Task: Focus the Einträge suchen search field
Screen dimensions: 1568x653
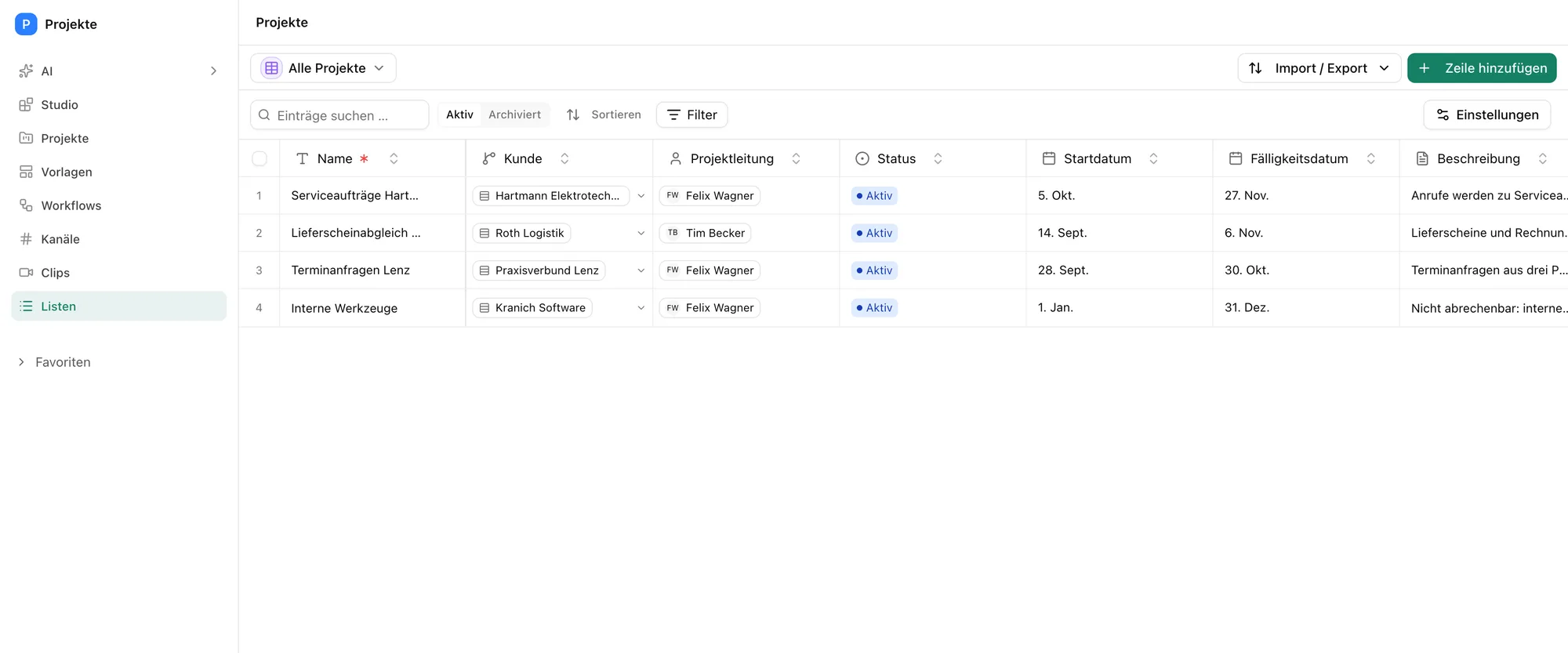Action: point(339,115)
